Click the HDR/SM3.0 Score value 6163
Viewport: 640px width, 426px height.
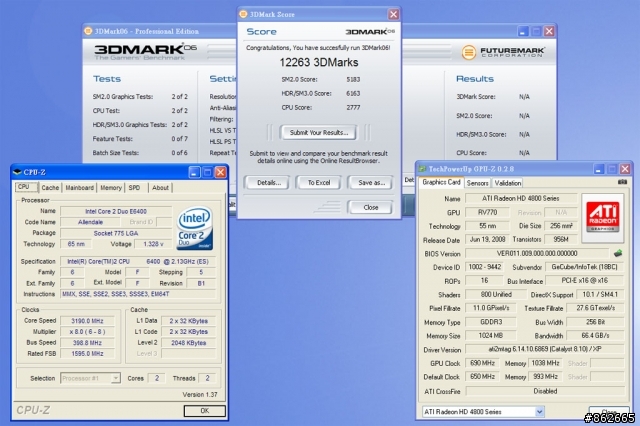(x=353, y=93)
